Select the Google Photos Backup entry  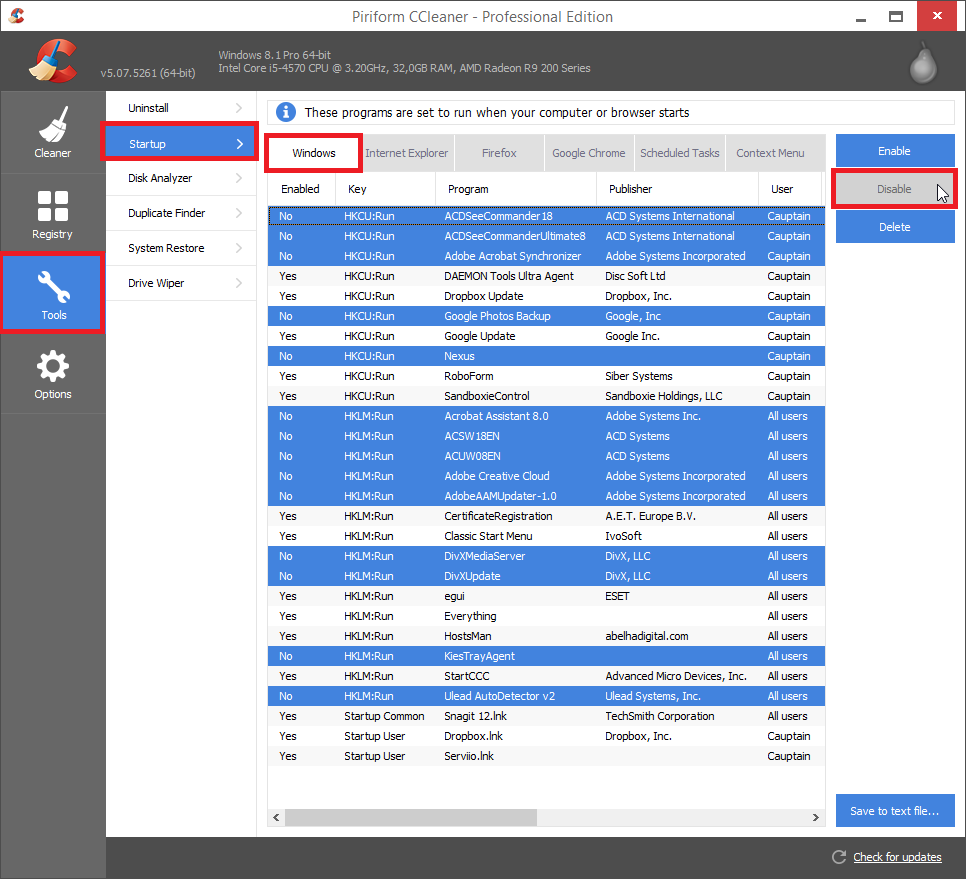tap(546, 316)
